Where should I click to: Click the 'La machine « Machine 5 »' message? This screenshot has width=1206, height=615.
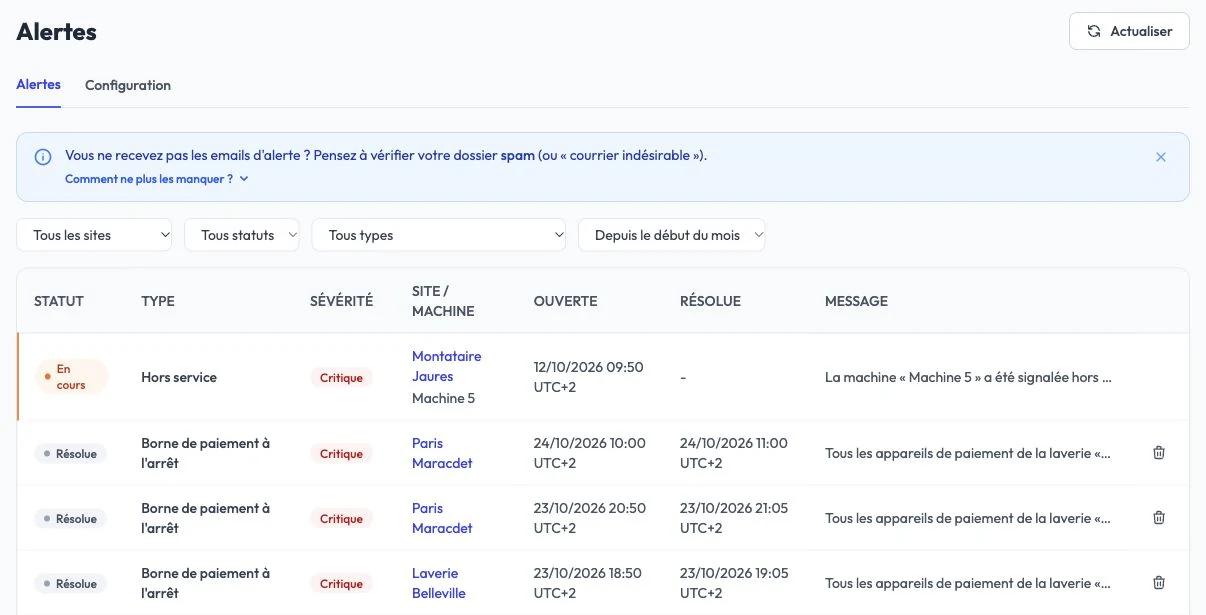pyautogui.click(x=968, y=378)
